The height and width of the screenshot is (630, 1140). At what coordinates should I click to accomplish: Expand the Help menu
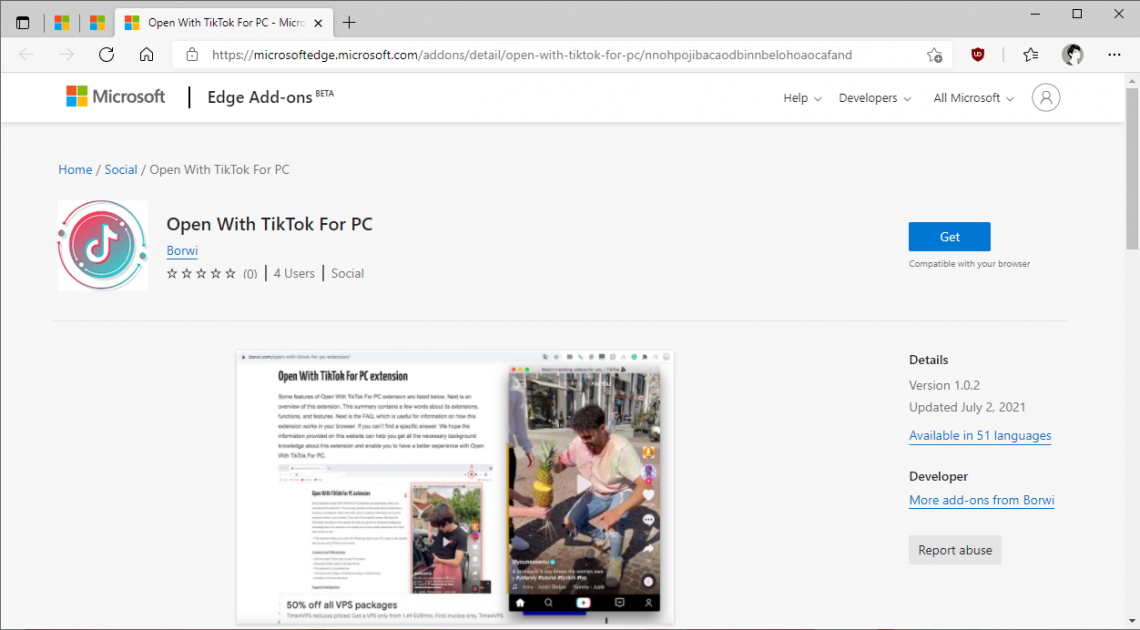point(802,98)
